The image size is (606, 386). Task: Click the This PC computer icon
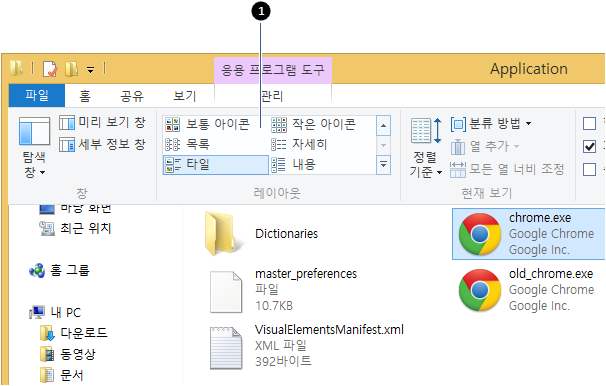(x=37, y=312)
